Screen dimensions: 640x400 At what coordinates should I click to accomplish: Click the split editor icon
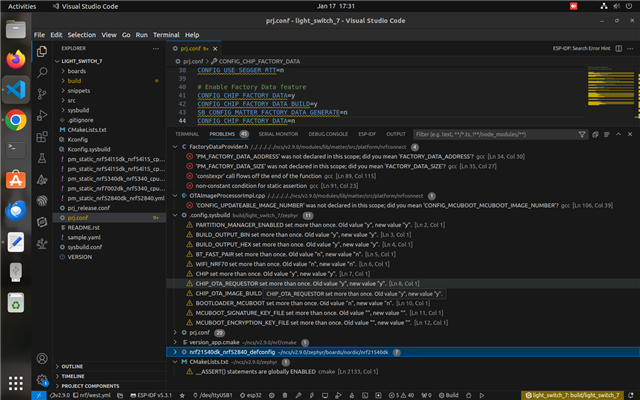pos(619,49)
